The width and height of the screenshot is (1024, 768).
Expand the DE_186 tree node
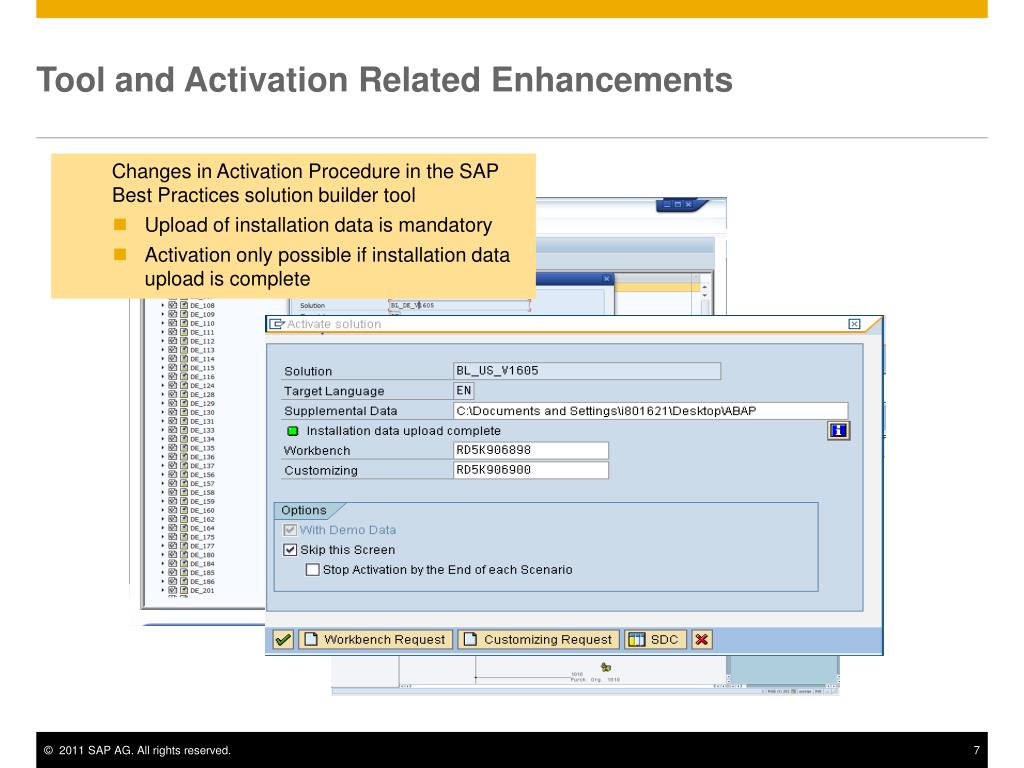coord(163,582)
